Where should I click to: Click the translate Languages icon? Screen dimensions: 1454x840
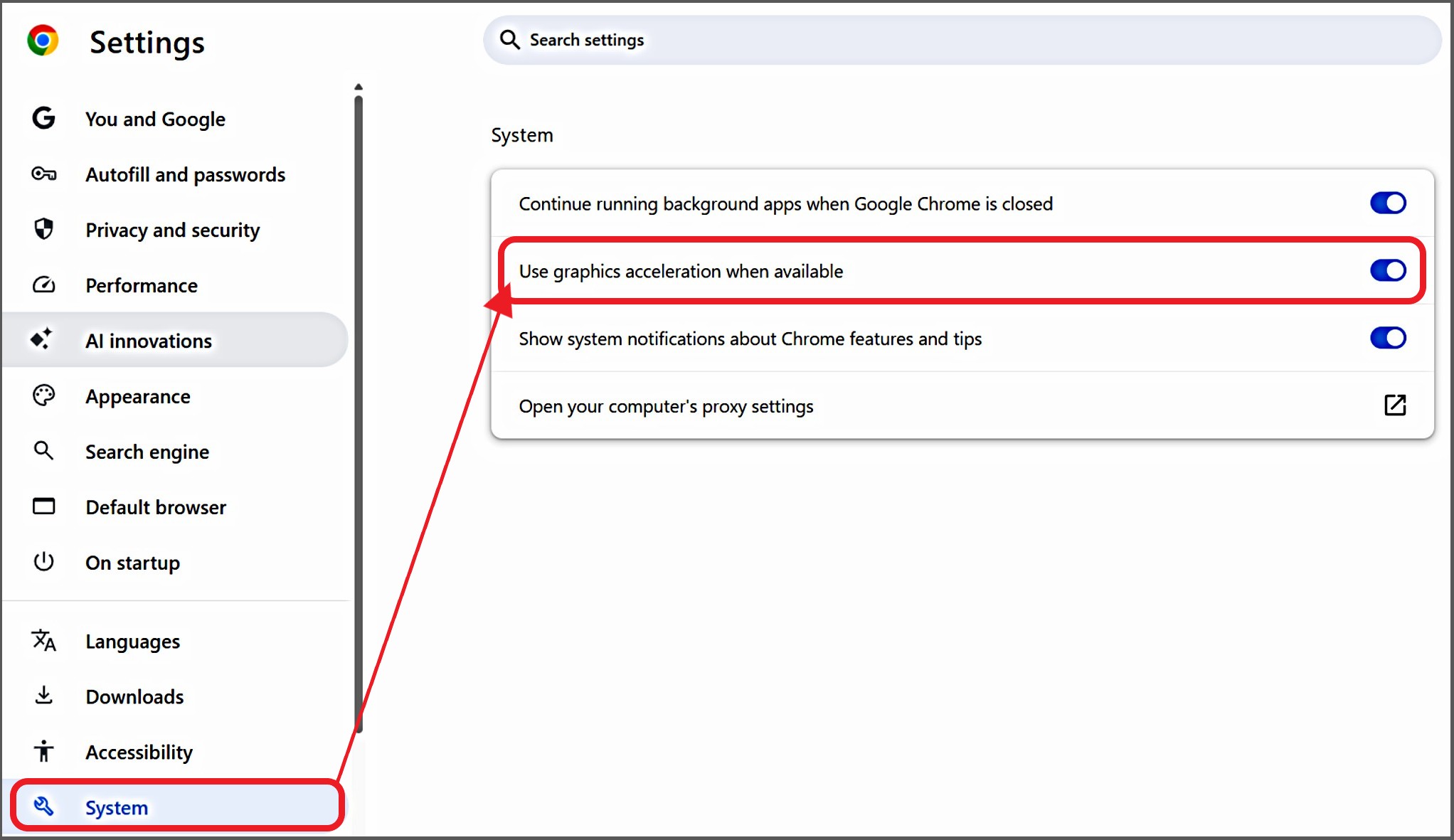(43, 641)
